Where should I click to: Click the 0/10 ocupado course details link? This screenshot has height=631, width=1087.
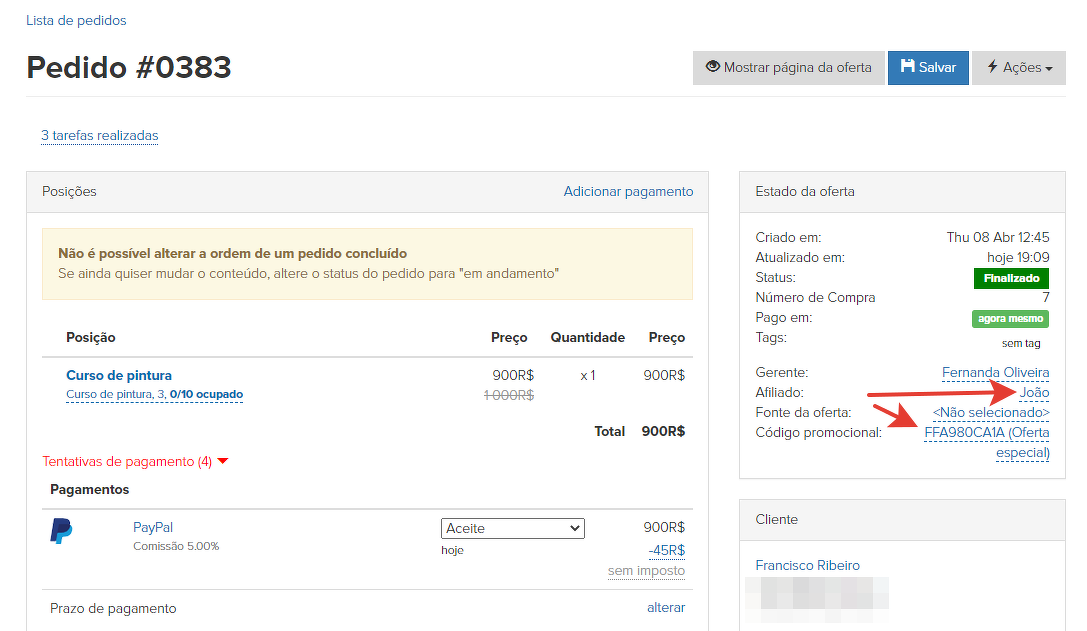pos(206,395)
